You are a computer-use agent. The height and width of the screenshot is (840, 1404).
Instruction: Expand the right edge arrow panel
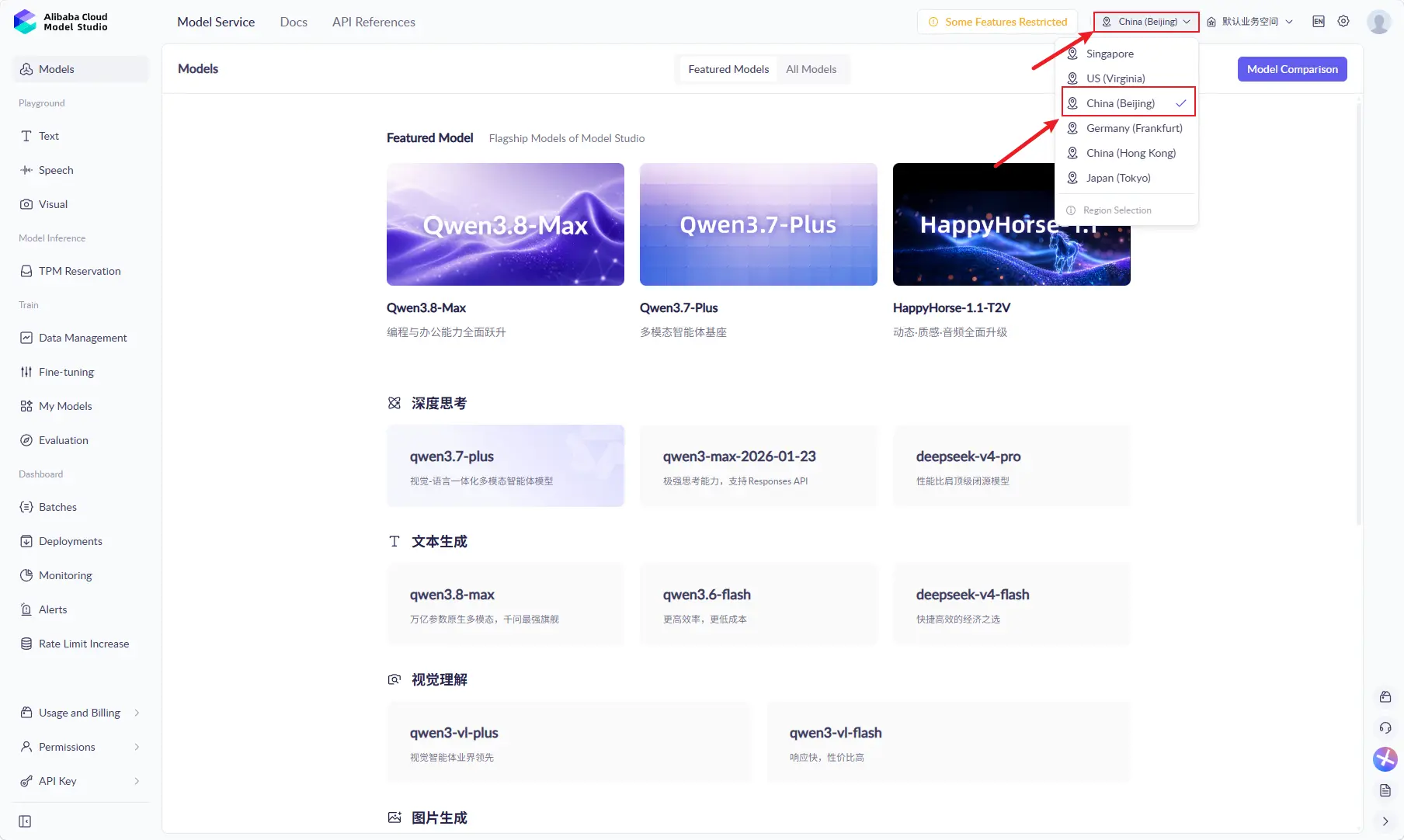point(1385,821)
